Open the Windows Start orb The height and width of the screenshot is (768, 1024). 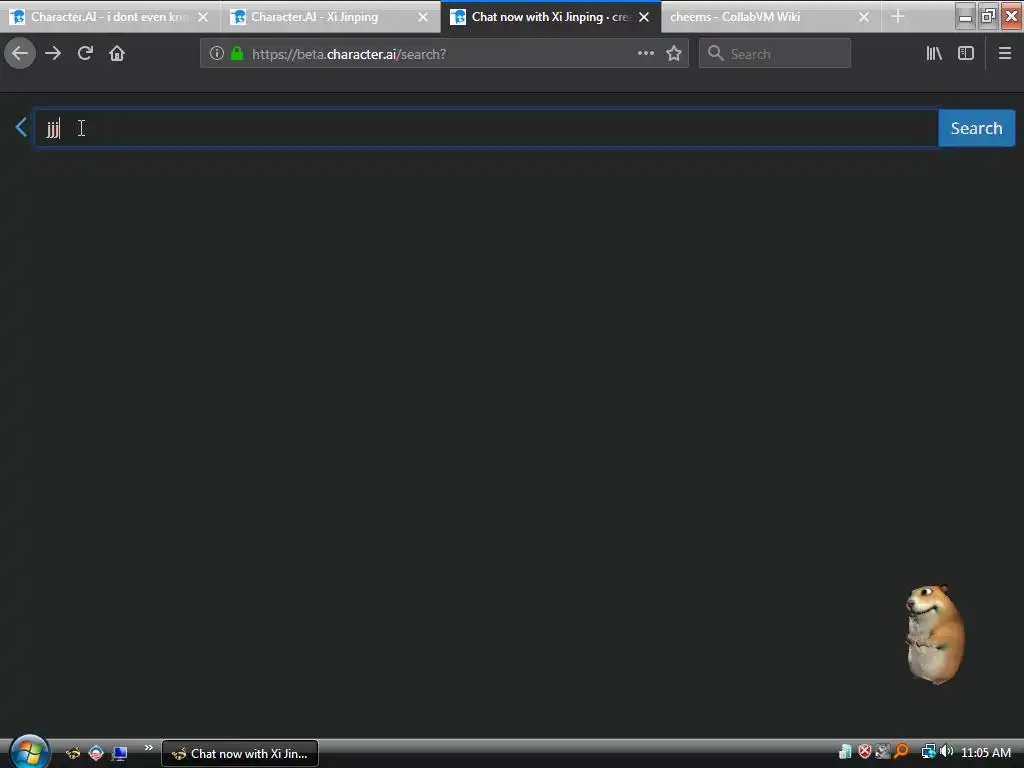click(x=28, y=752)
